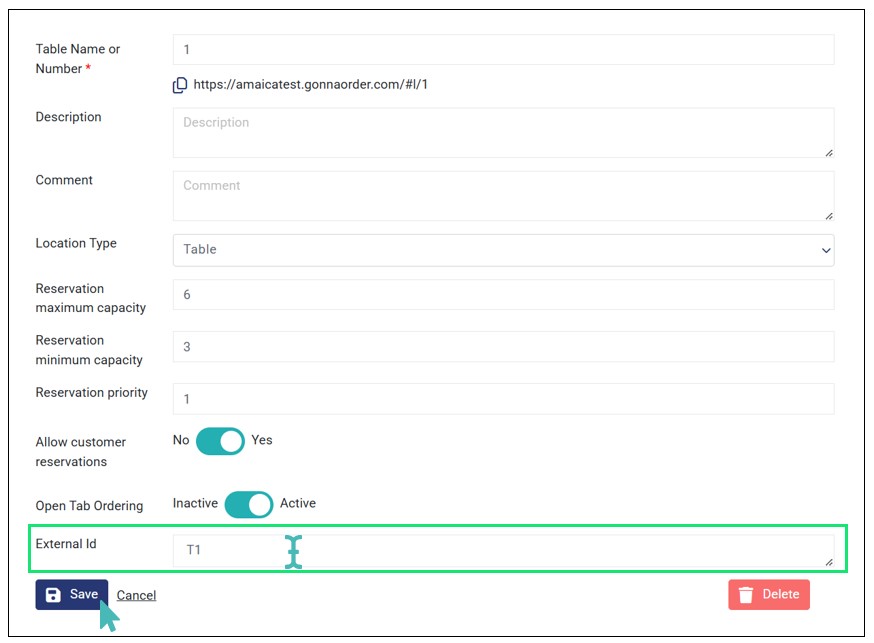874x643 pixels.
Task: Click into the Comment text area
Action: click(503, 196)
